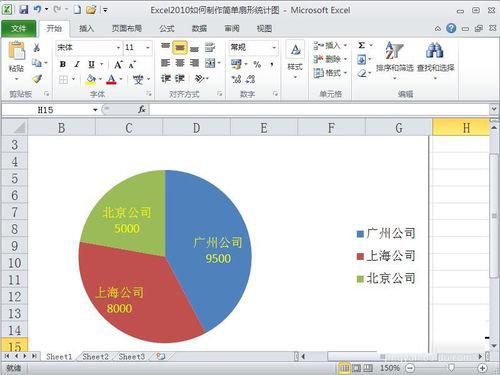Click the zoom in plus button
Screen dimensions: 500x375
tap(482, 368)
